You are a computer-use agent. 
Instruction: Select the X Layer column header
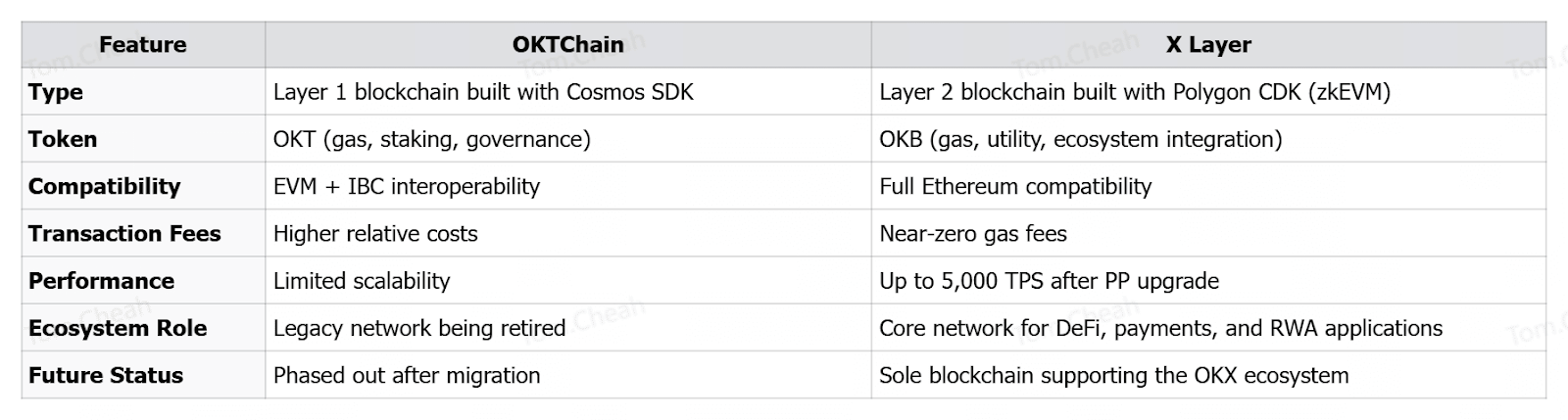[1207, 45]
